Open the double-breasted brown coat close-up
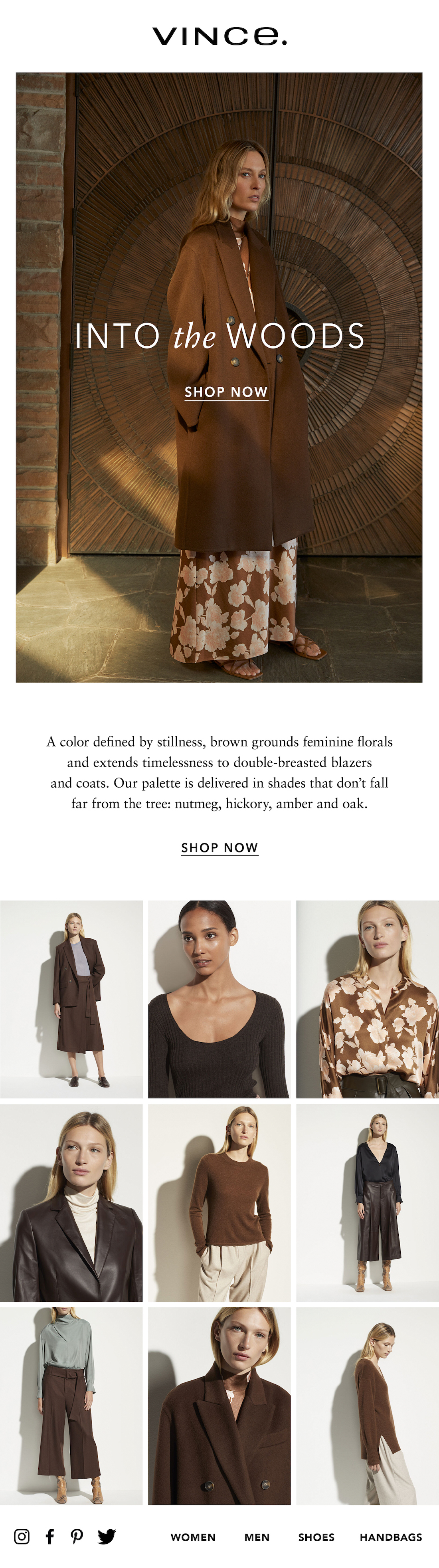The image size is (439, 1568). click(x=219, y=1406)
